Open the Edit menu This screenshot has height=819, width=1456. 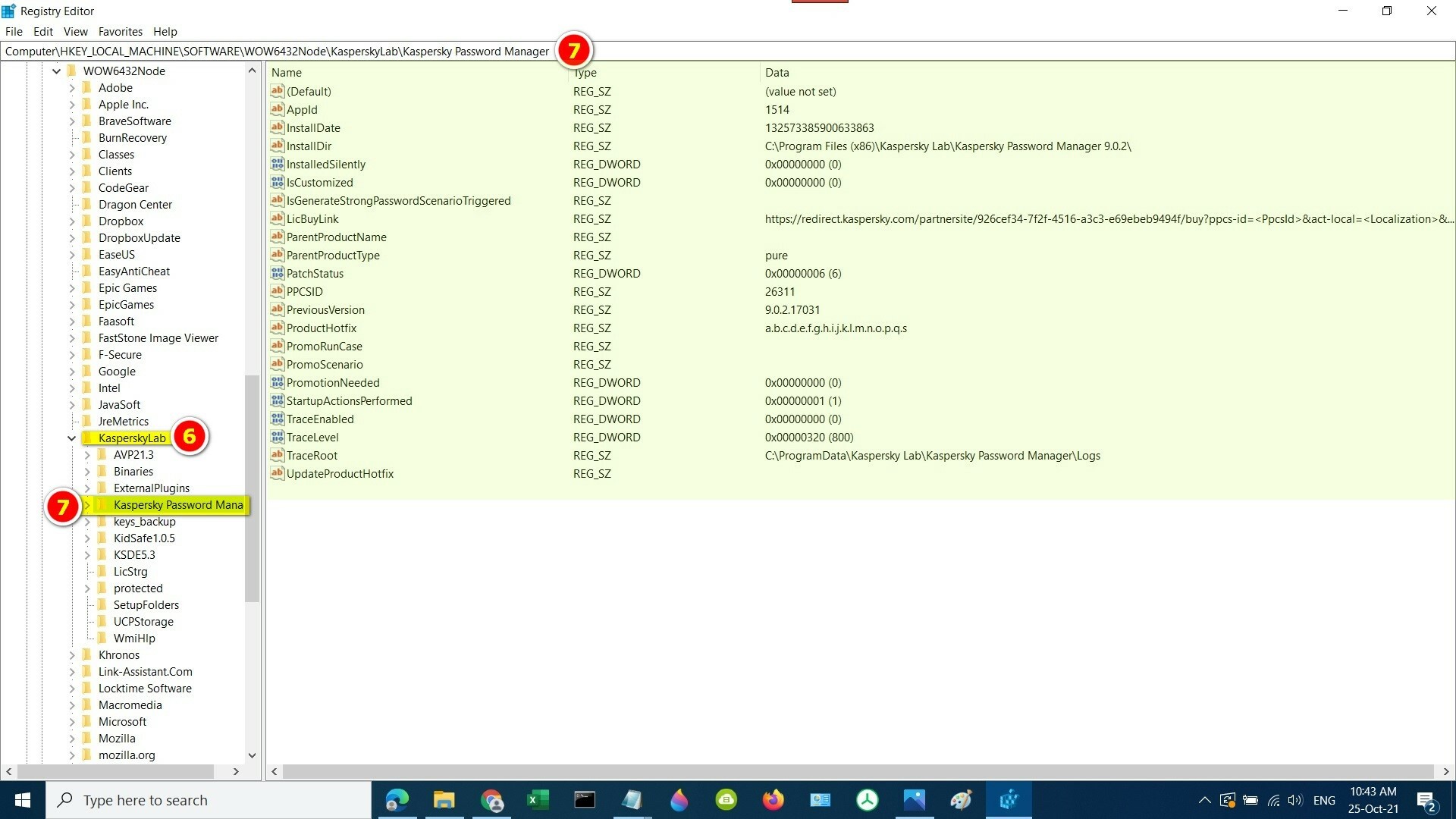[x=42, y=32]
